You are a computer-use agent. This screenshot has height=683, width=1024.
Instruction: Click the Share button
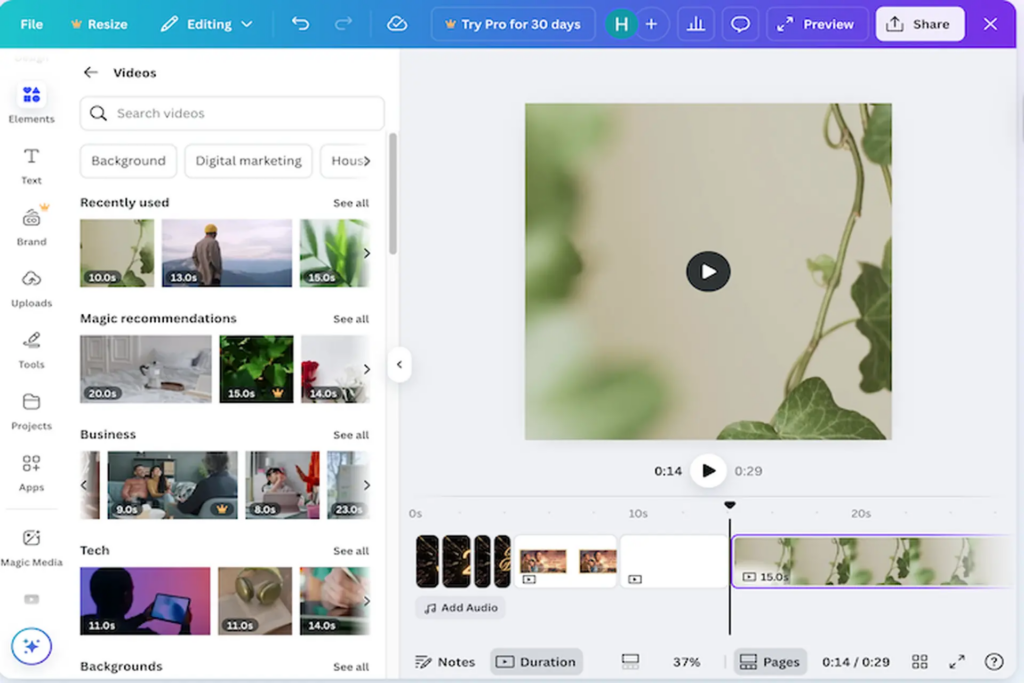[x=919, y=24]
